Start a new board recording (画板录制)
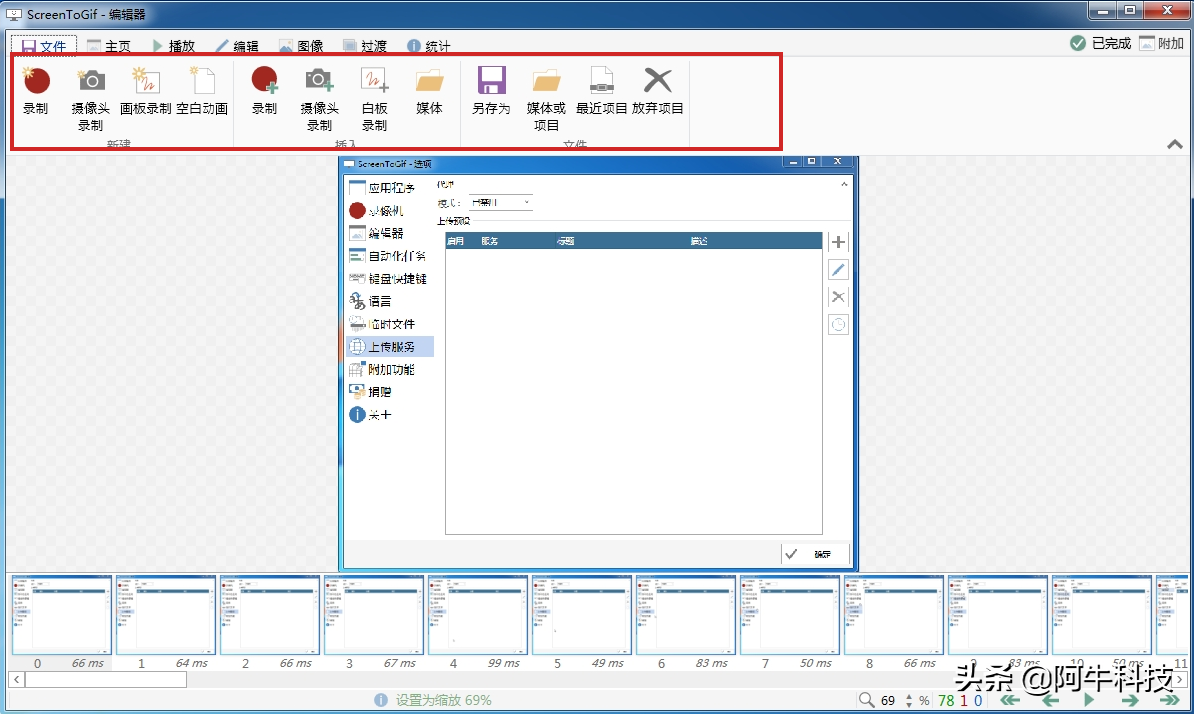 pyautogui.click(x=145, y=91)
